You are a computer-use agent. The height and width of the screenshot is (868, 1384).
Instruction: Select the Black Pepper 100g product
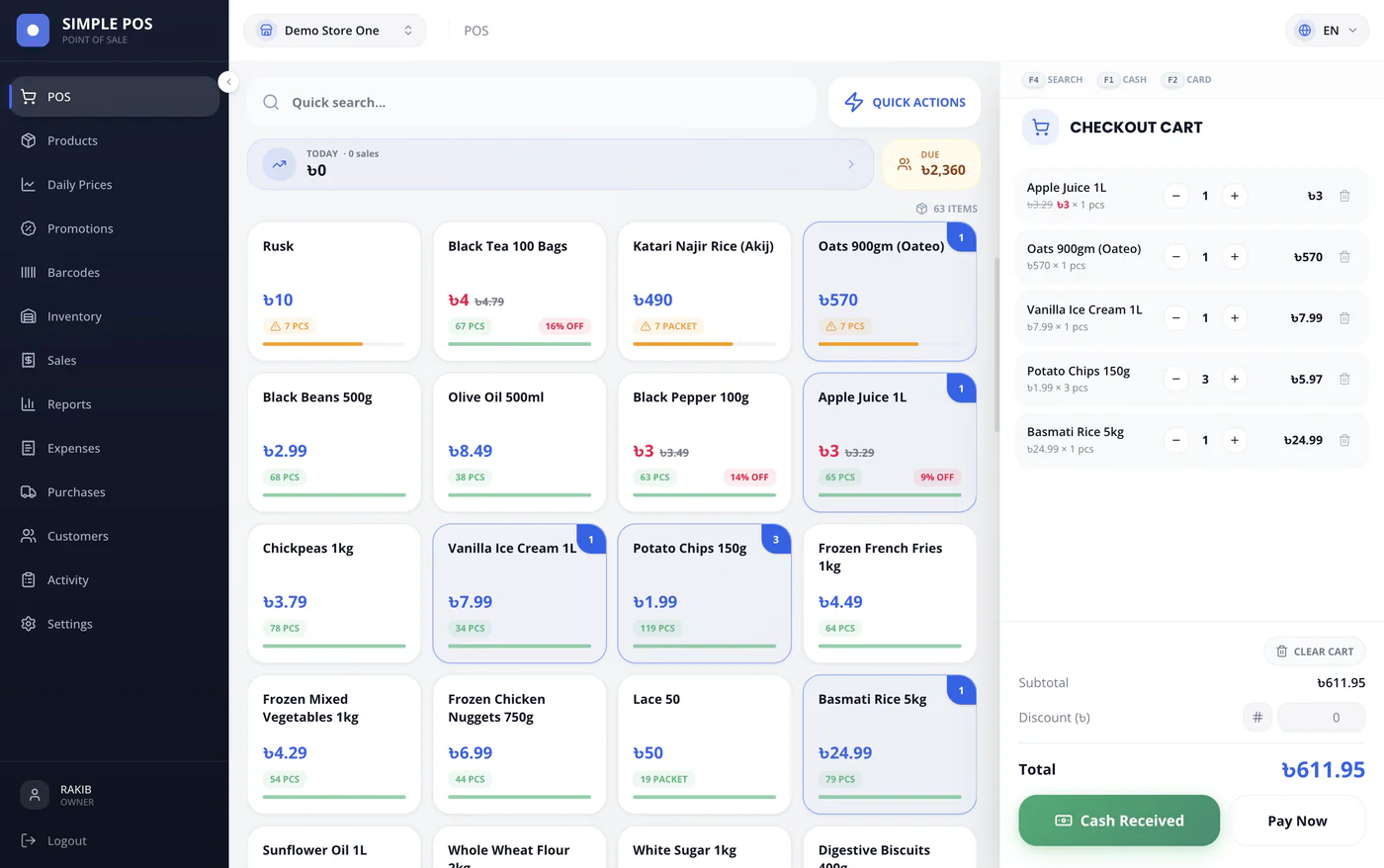(x=704, y=443)
